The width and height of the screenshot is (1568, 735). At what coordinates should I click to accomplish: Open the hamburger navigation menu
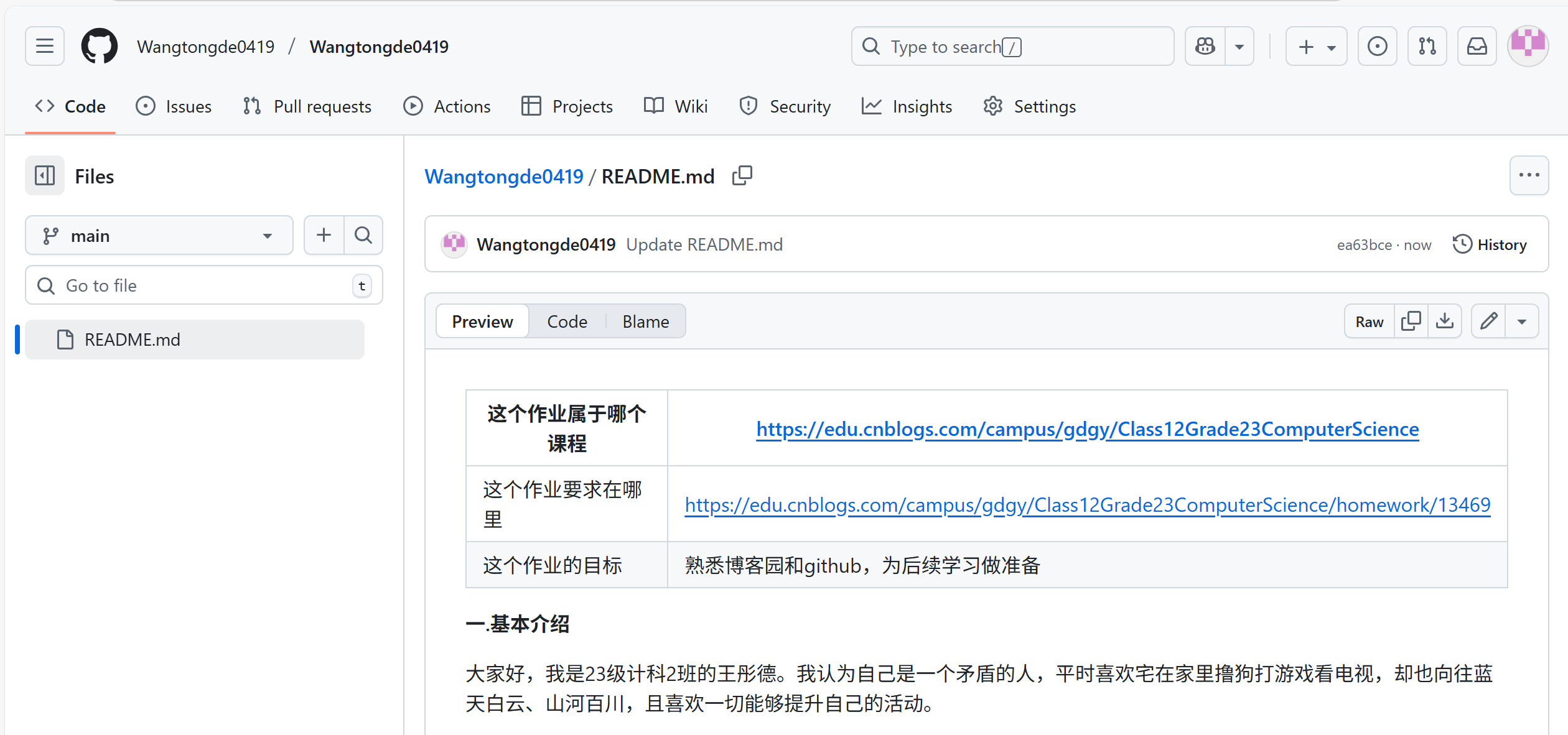click(45, 46)
